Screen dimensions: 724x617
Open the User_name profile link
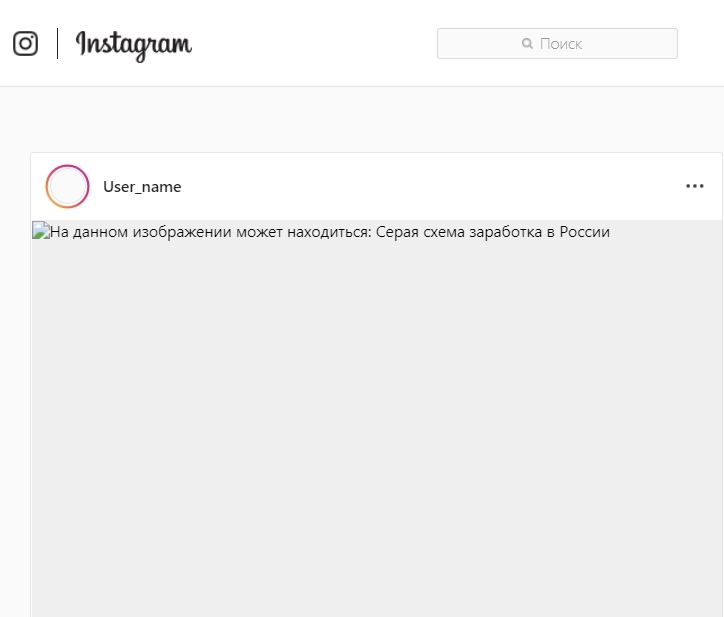[x=142, y=187]
